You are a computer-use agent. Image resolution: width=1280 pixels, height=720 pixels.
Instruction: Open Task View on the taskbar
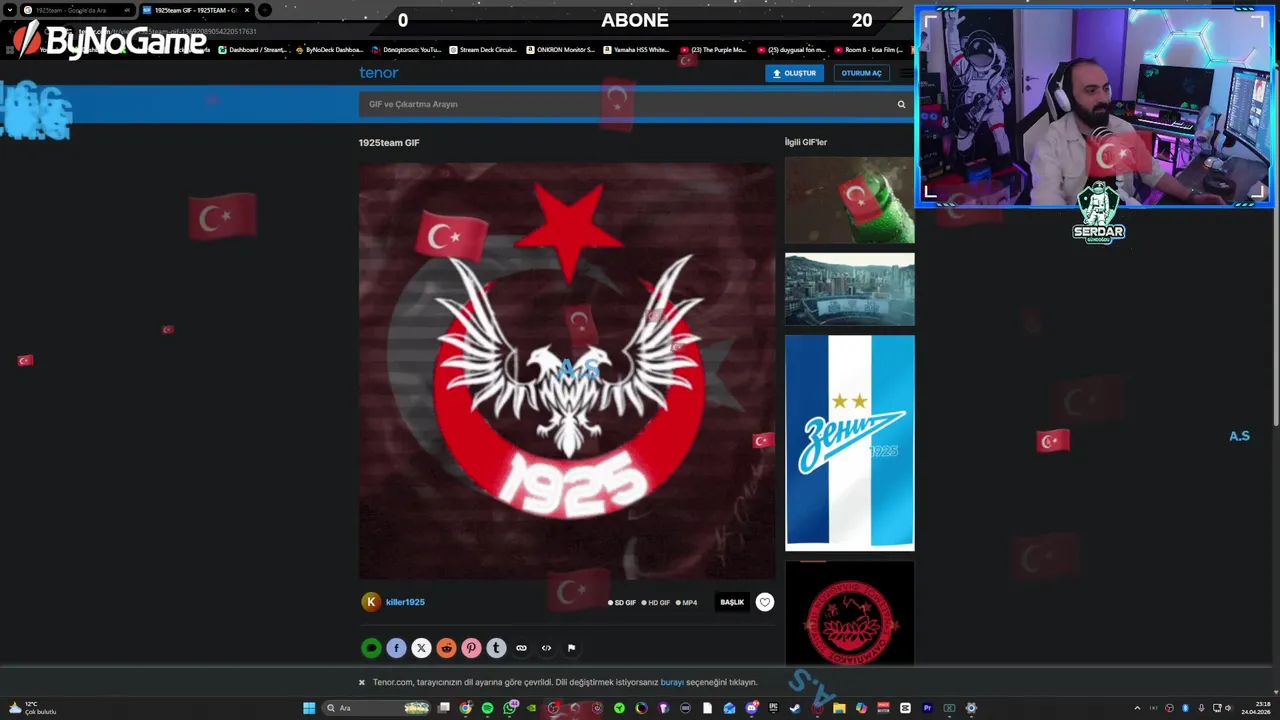click(x=443, y=708)
